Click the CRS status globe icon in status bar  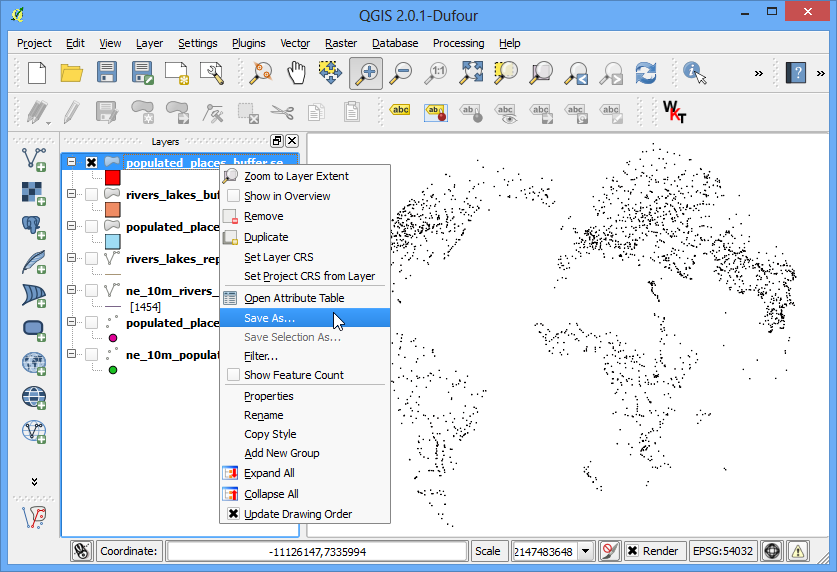coord(772,551)
